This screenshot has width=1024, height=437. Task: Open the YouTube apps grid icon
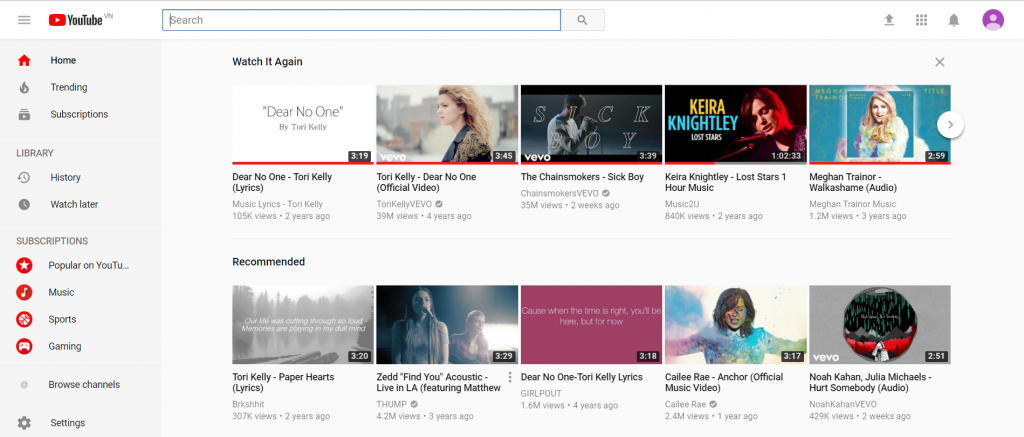click(x=921, y=20)
